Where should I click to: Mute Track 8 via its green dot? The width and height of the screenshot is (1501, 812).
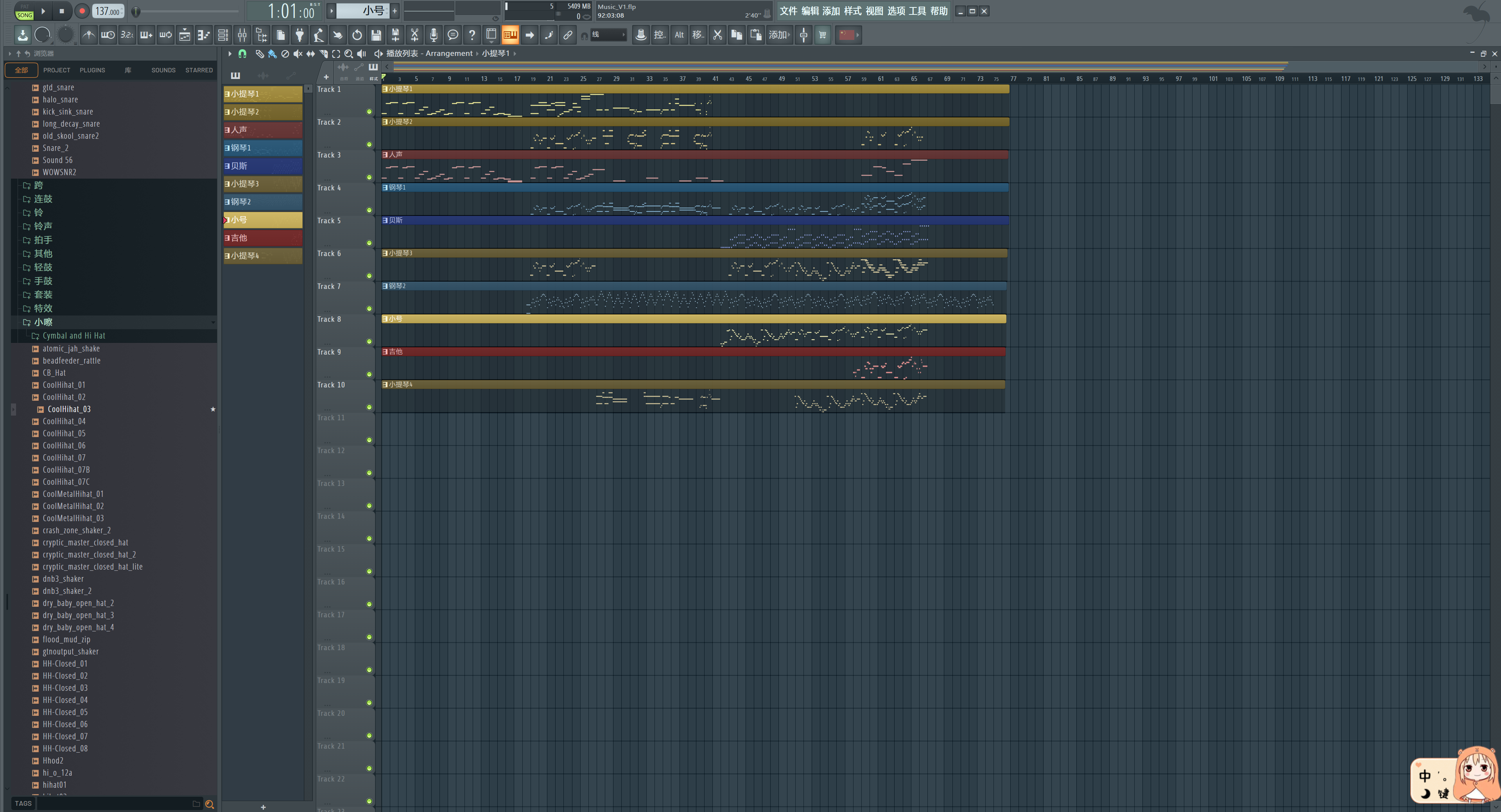(369, 341)
